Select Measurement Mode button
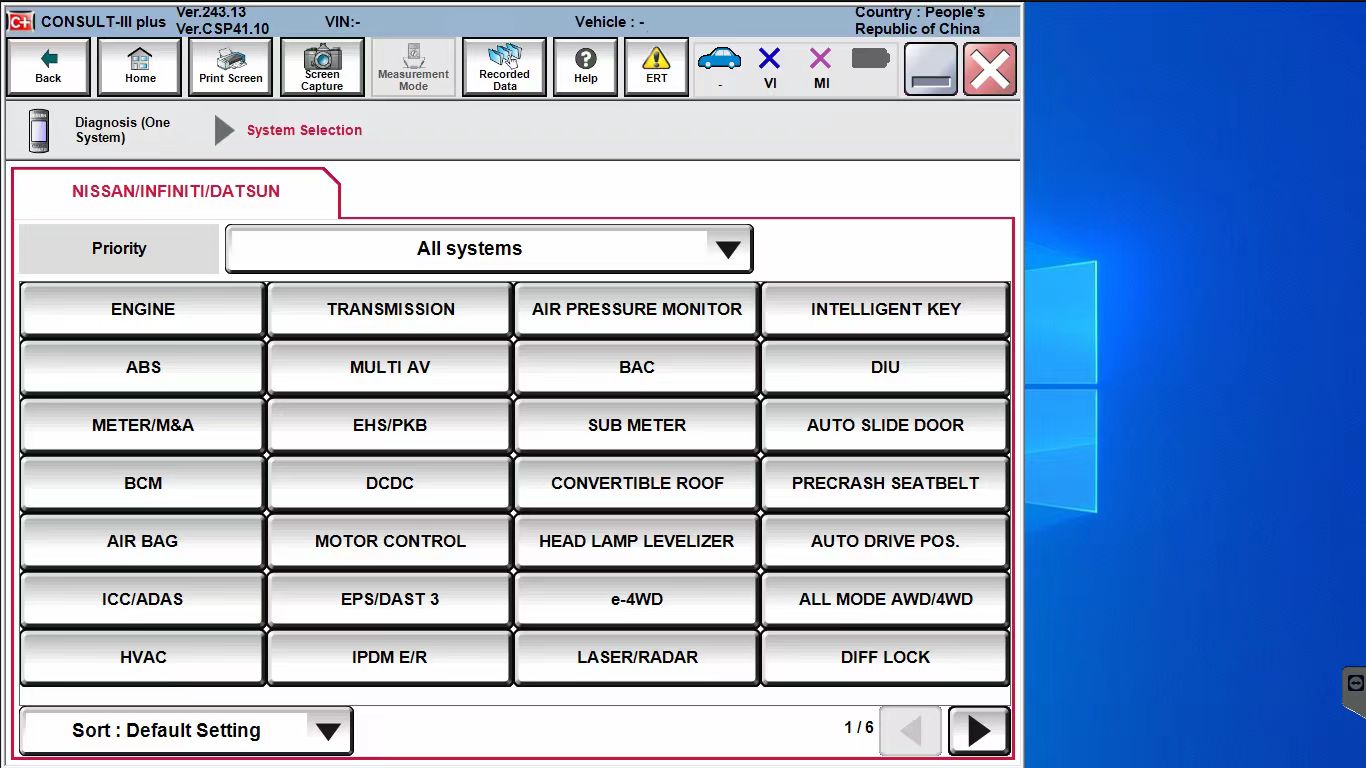Screen dimensions: 1366x768 pyautogui.click(x=413, y=67)
